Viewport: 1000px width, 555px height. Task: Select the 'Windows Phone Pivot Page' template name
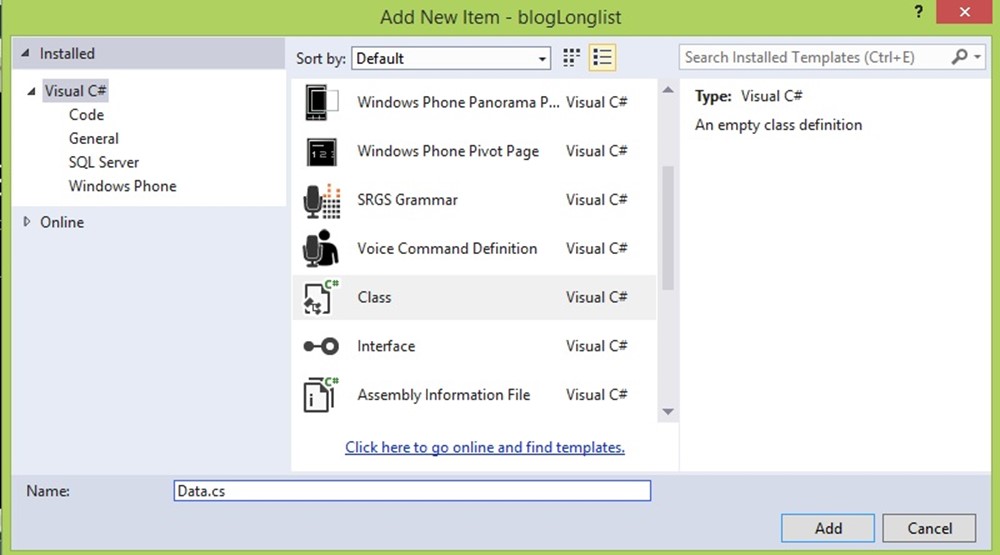click(x=448, y=151)
